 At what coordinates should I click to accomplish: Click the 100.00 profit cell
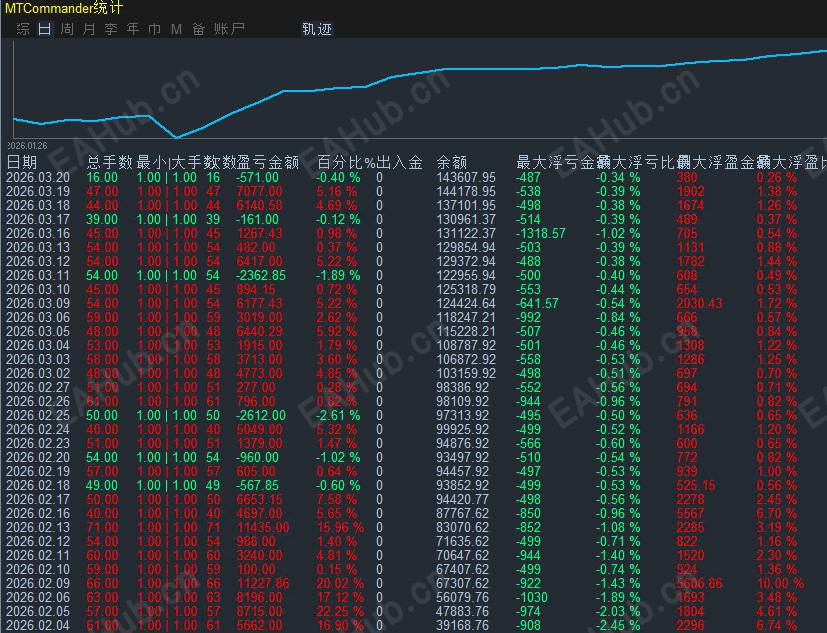click(256, 569)
